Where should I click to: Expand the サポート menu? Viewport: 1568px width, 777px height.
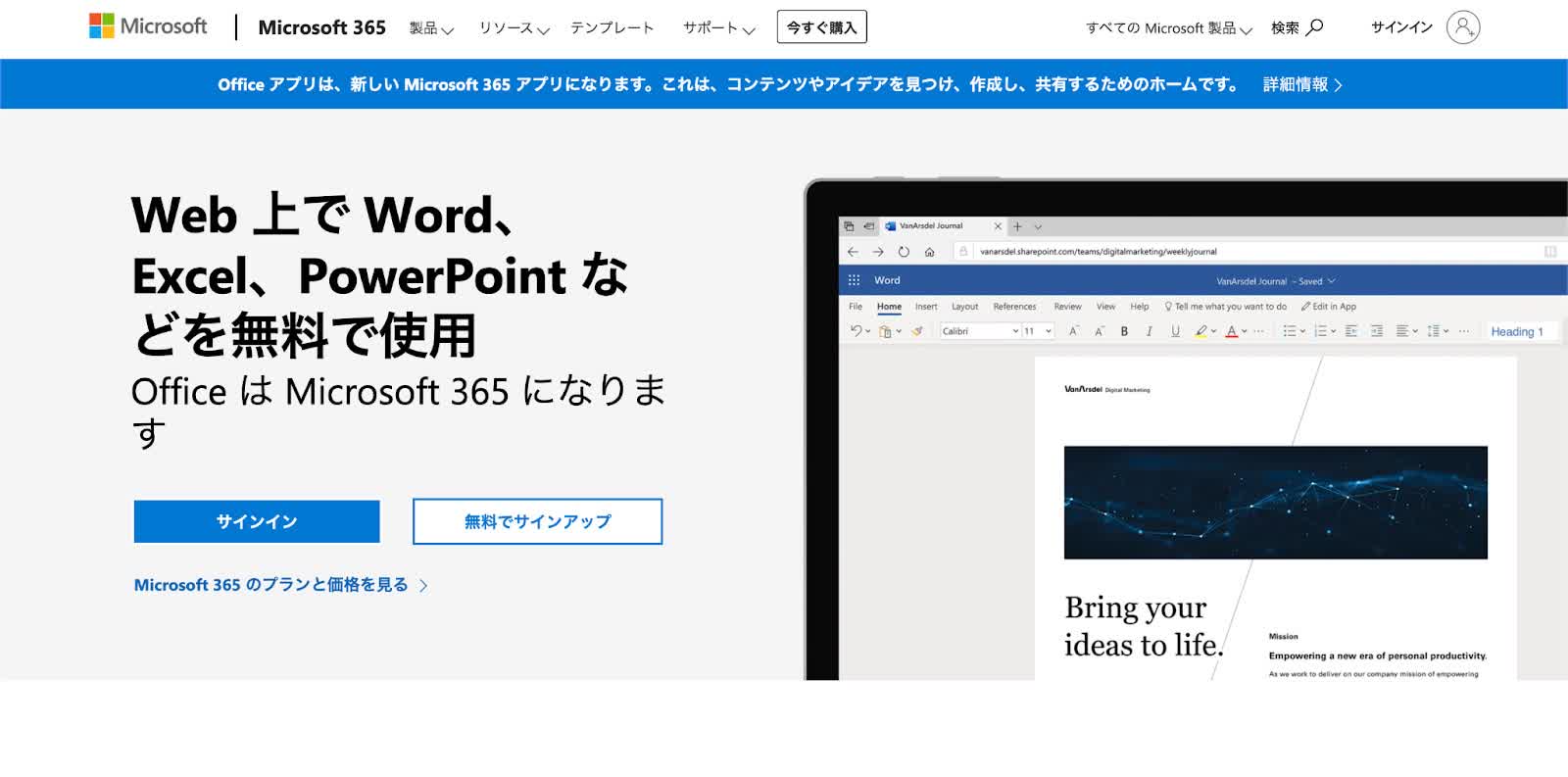718,28
